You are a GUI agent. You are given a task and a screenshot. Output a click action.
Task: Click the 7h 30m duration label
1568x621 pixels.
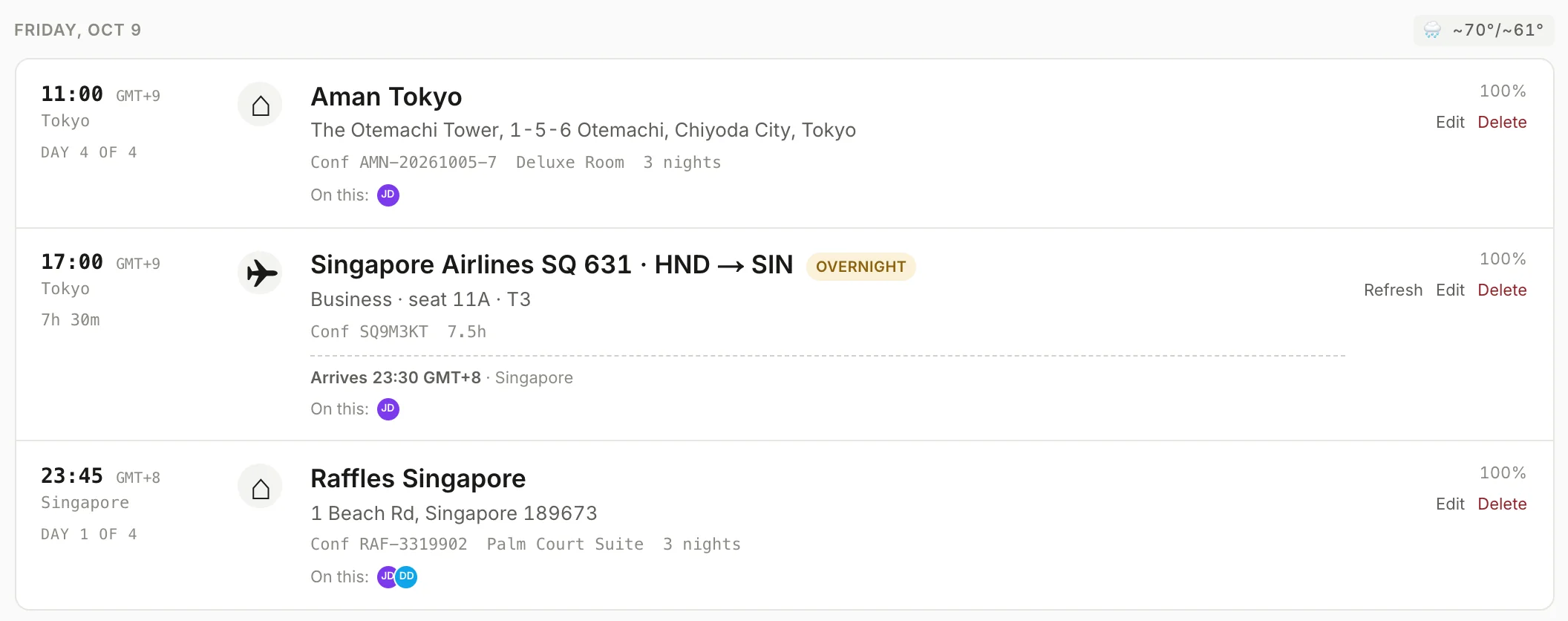pyautogui.click(x=71, y=320)
